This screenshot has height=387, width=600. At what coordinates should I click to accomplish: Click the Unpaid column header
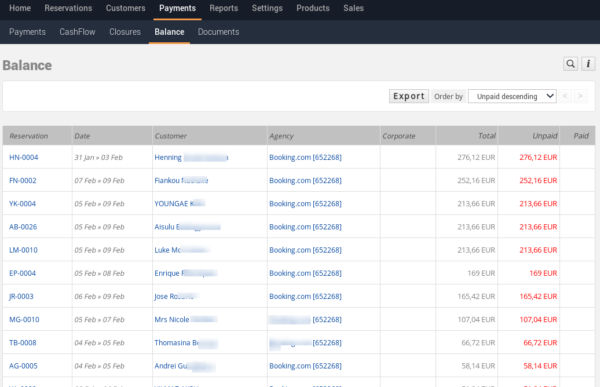[x=545, y=136]
